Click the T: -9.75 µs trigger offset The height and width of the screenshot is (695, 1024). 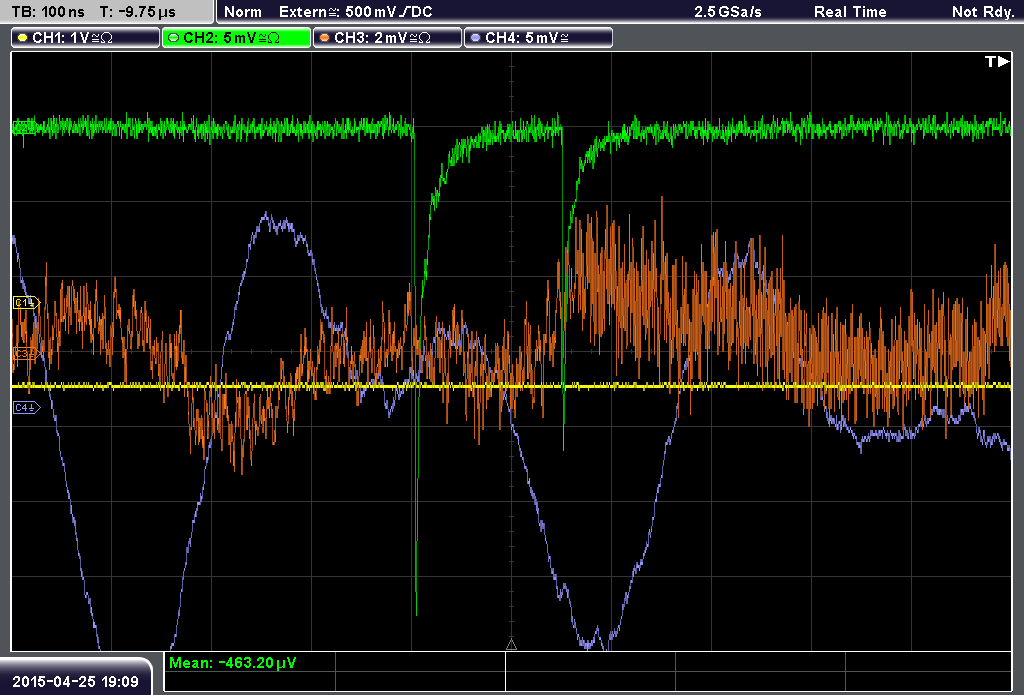pos(138,12)
